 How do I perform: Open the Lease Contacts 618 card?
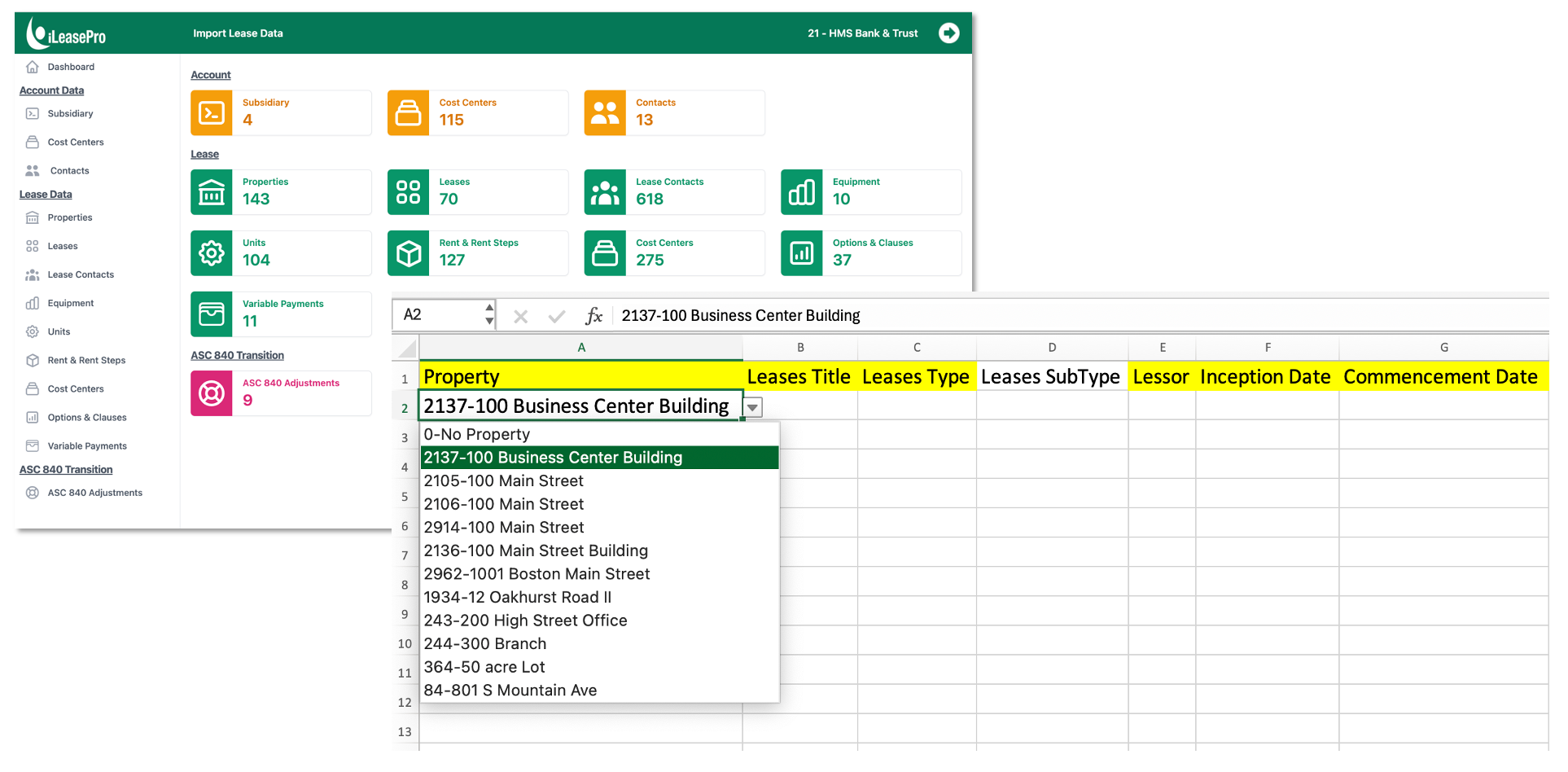(675, 192)
